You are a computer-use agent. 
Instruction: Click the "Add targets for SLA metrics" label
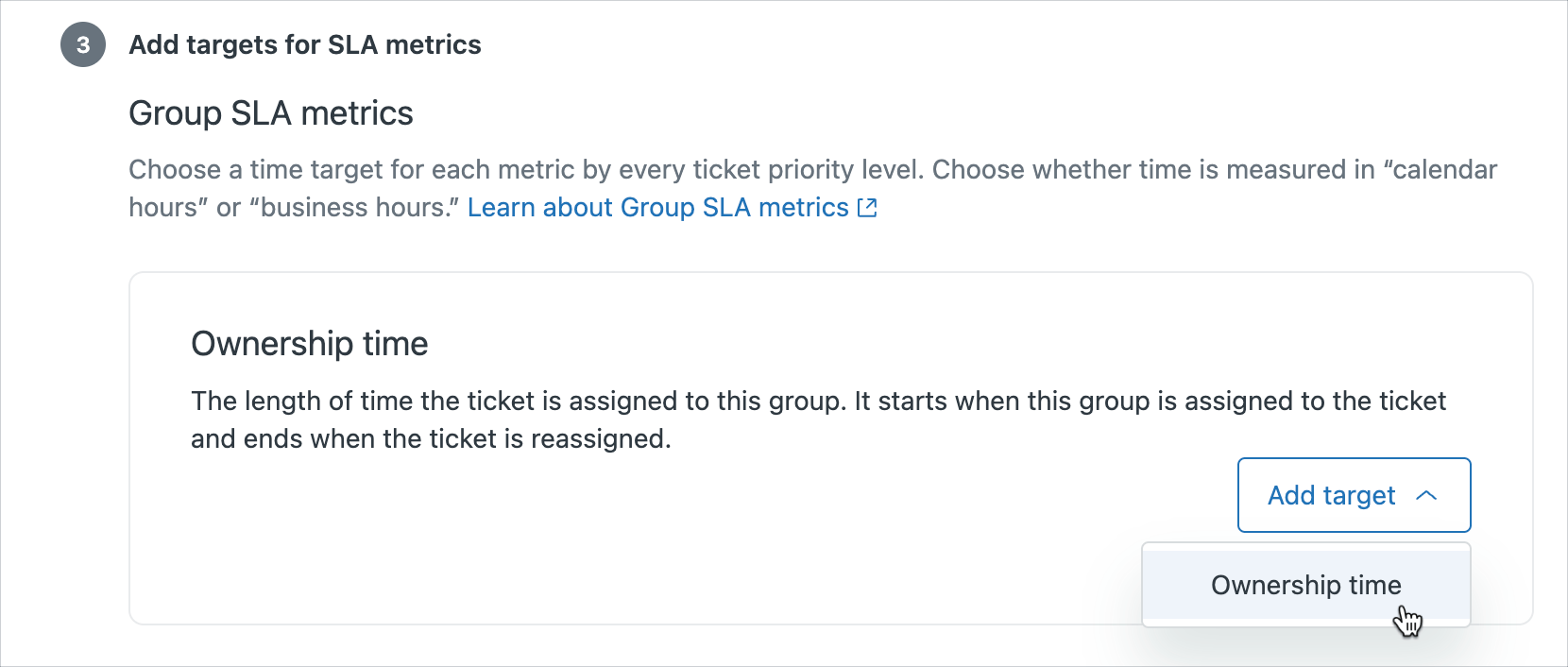click(304, 44)
